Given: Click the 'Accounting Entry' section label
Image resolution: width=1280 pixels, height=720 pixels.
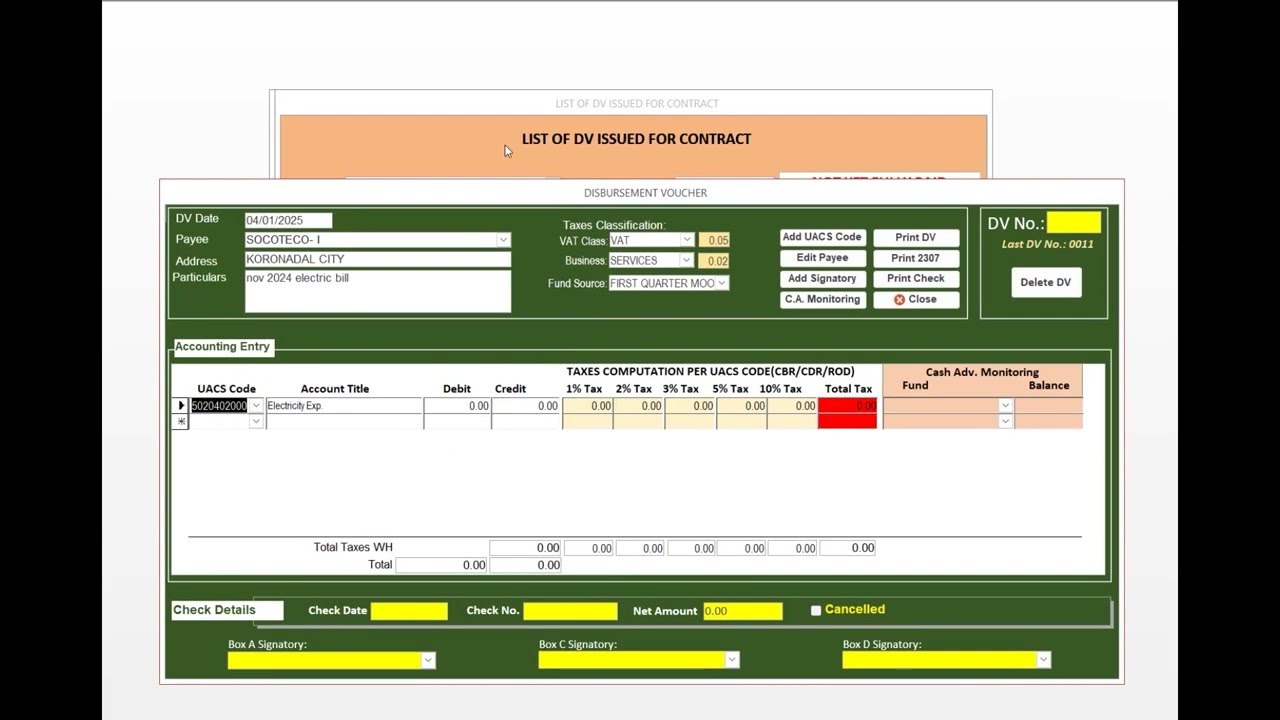Looking at the screenshot, I should click(x=222, y=347).
